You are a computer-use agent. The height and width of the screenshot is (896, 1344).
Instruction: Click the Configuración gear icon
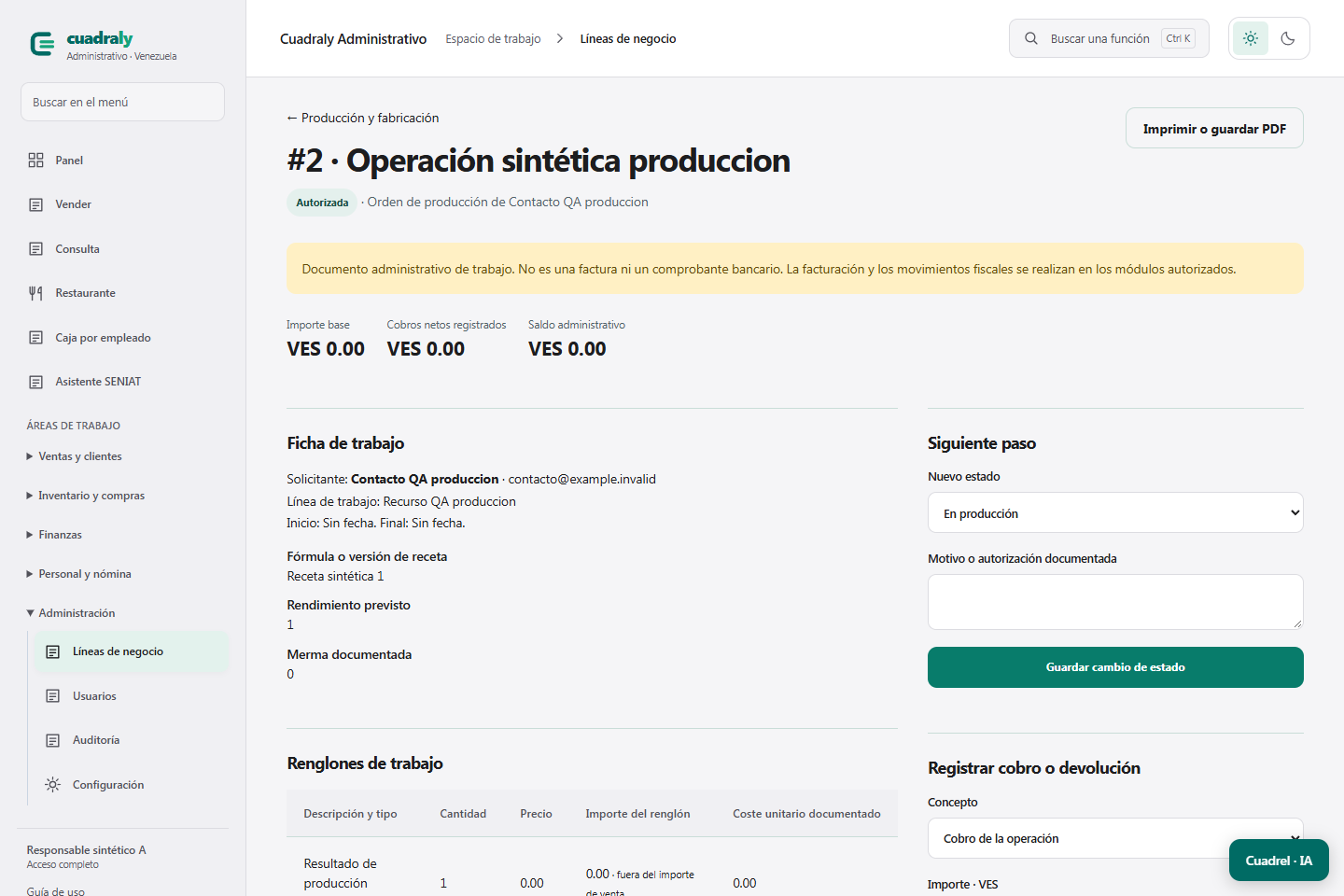[x=53, y=785]
